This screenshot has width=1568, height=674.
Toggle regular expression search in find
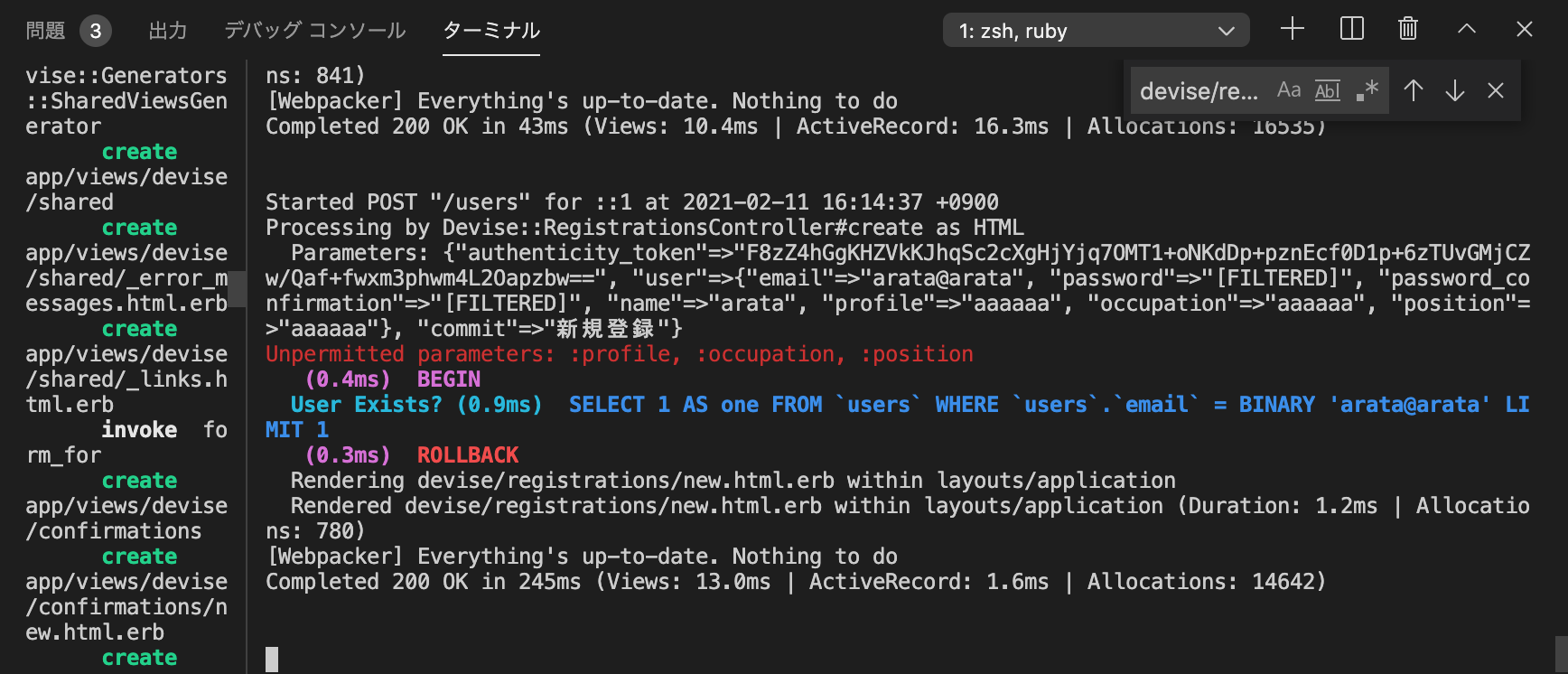[x=1367, y=90]
